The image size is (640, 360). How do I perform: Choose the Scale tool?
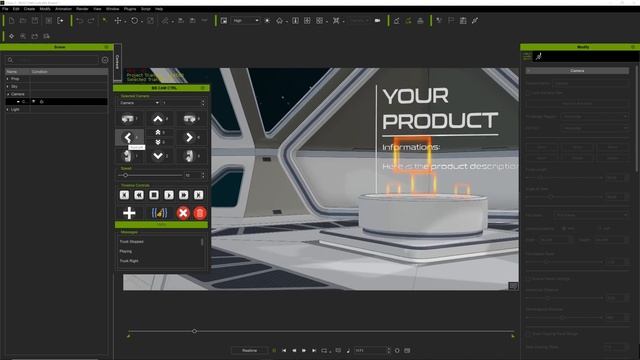tap(150, 20)
